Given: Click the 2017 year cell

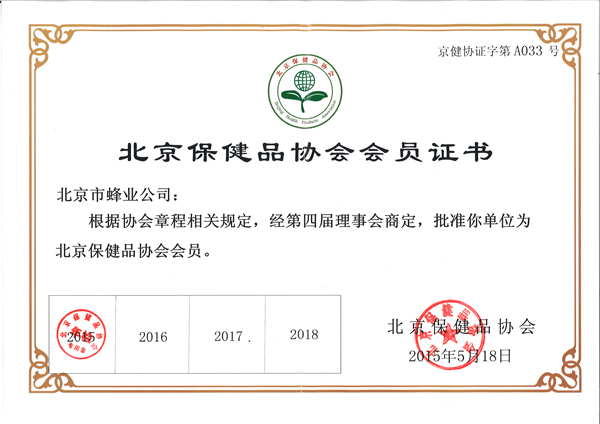Looking at the screenshot, I should (x=227, y=334).
